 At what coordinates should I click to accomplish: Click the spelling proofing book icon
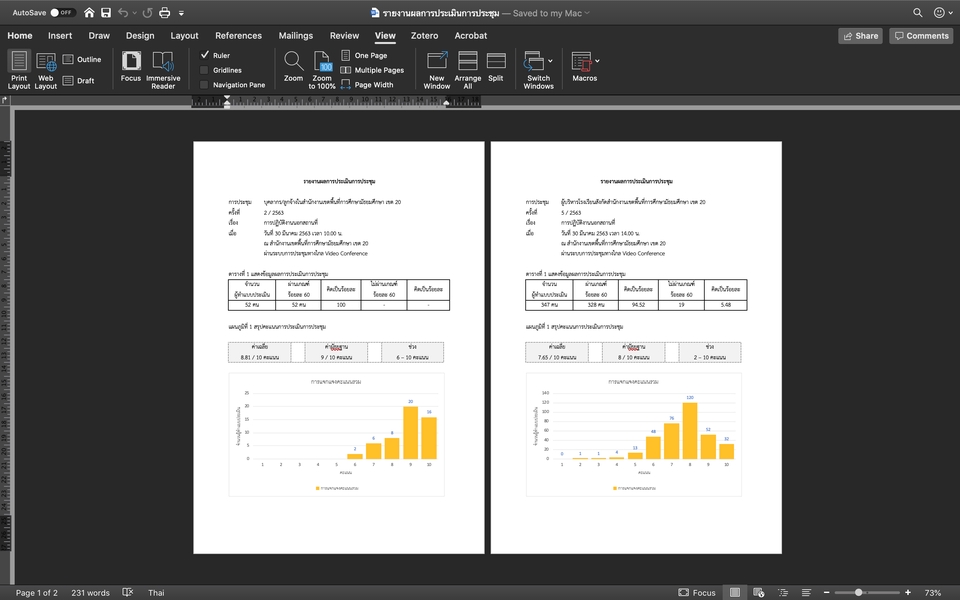click(127, 592)
